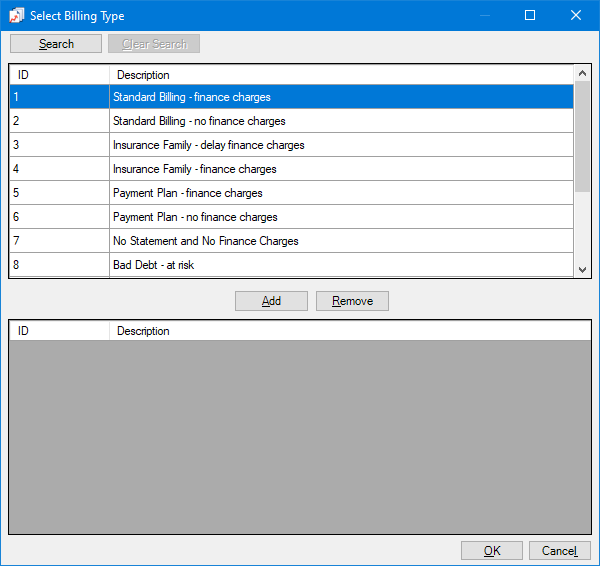Confirm selection with the OK button
Screen dimensions: 600x566
click(491, 551)
